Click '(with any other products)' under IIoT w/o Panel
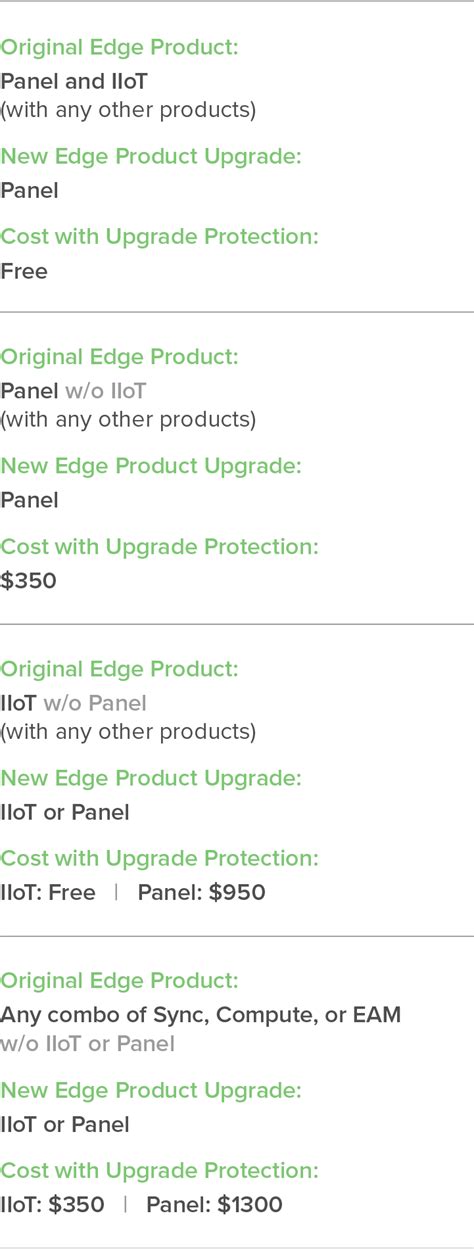 pos(128,732)
